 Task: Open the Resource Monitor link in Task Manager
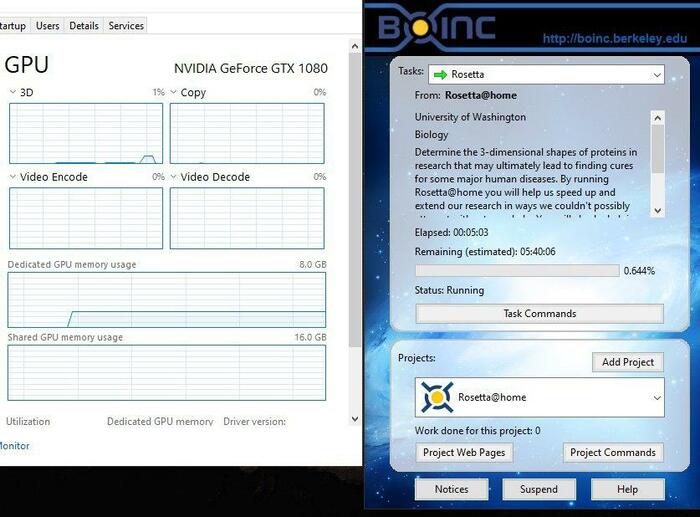[15, 446]
